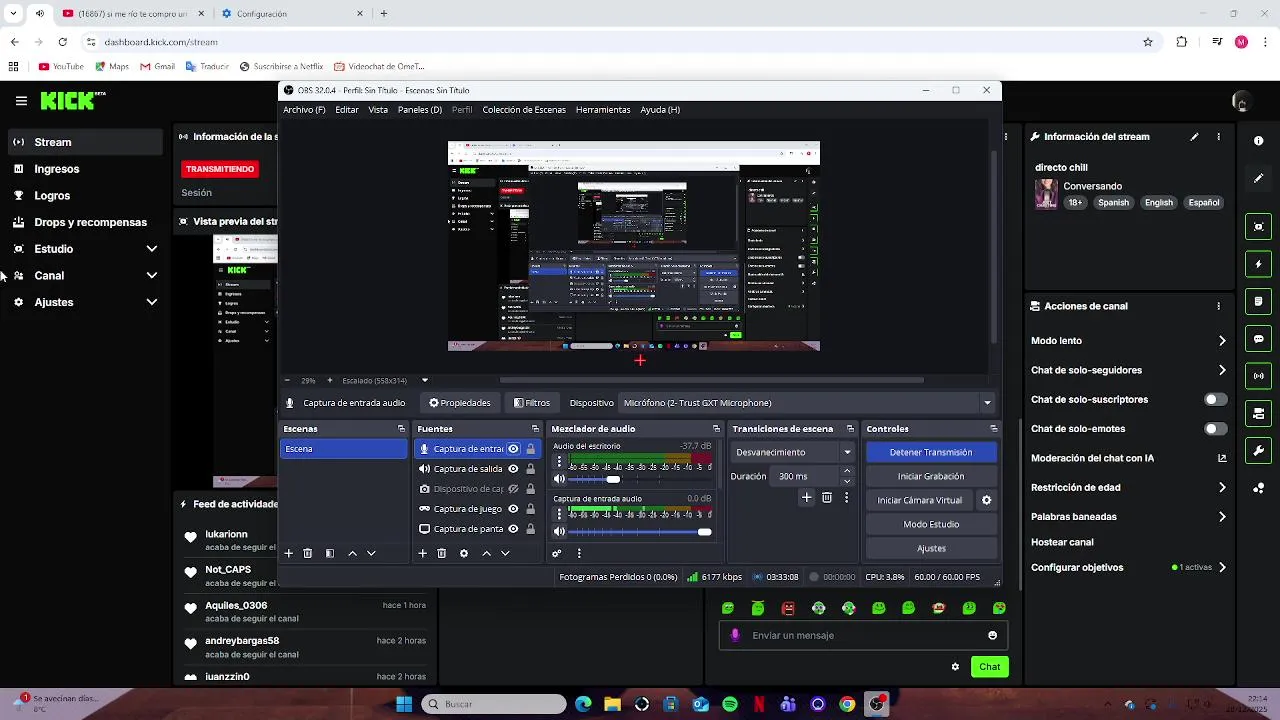
Task: Open Spotify from the taskbar
Action: click(730, 705)
